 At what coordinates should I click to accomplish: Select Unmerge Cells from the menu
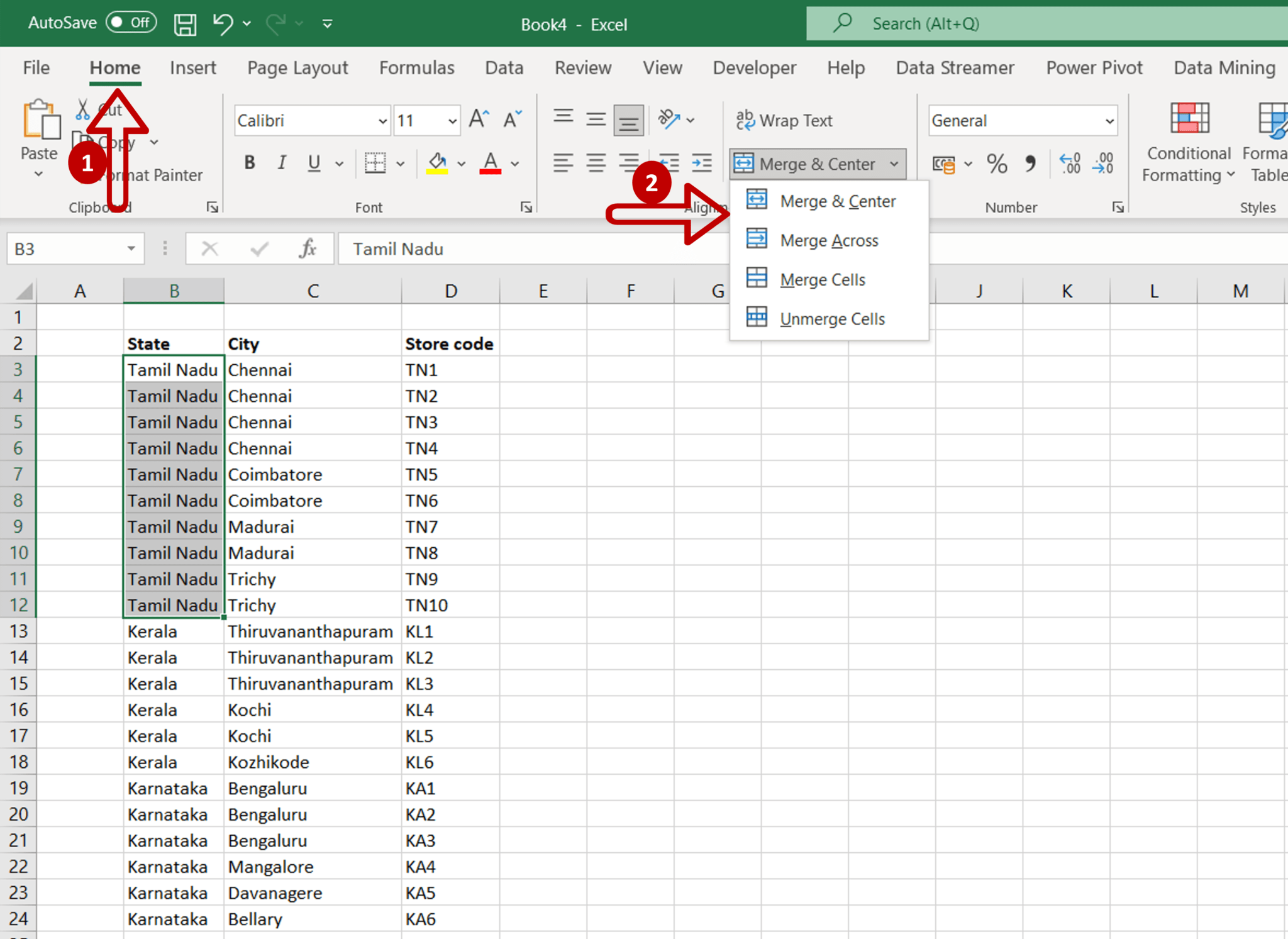tap(831, 318)
